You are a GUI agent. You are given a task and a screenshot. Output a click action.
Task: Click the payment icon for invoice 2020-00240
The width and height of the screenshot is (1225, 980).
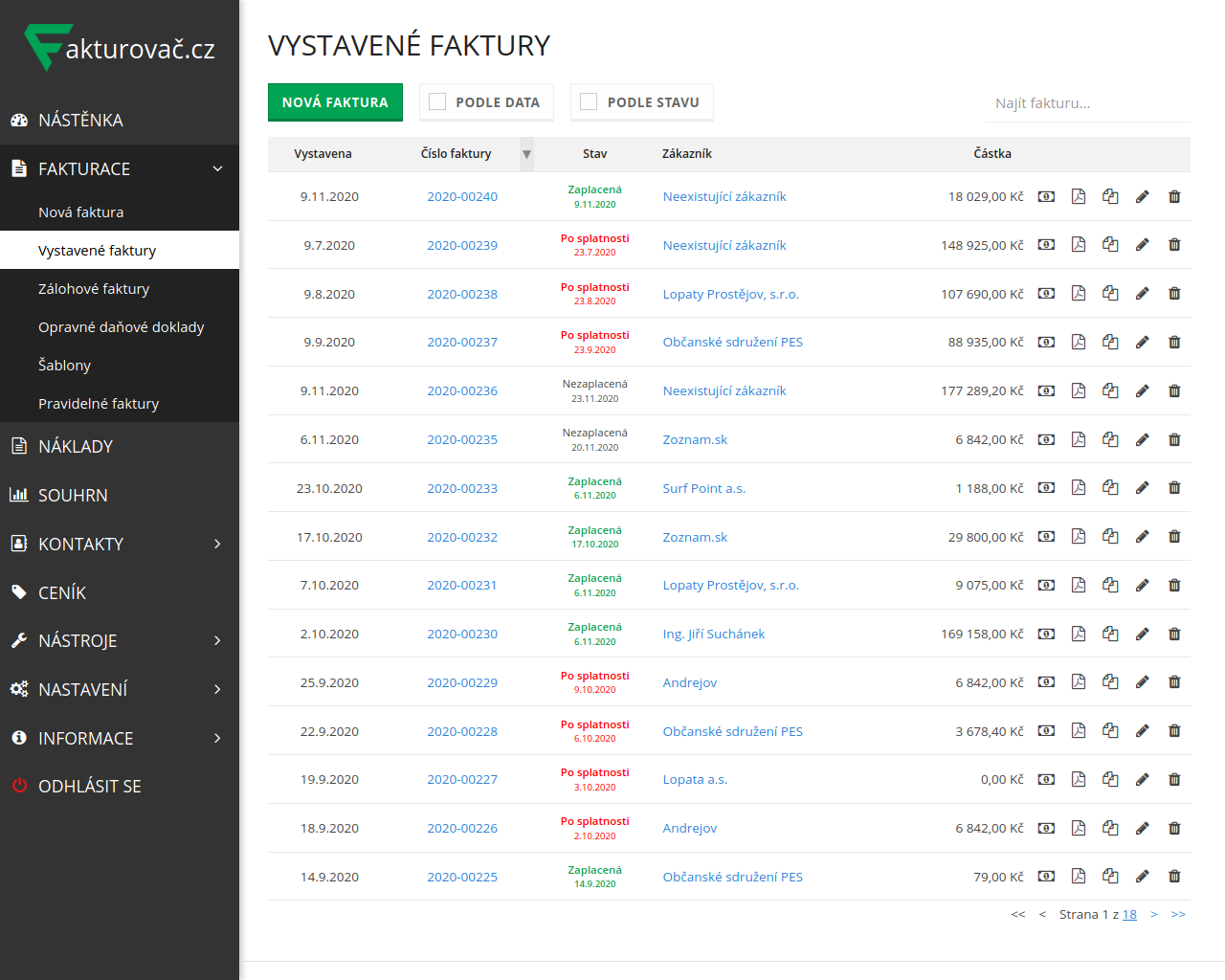point(1047,196)
